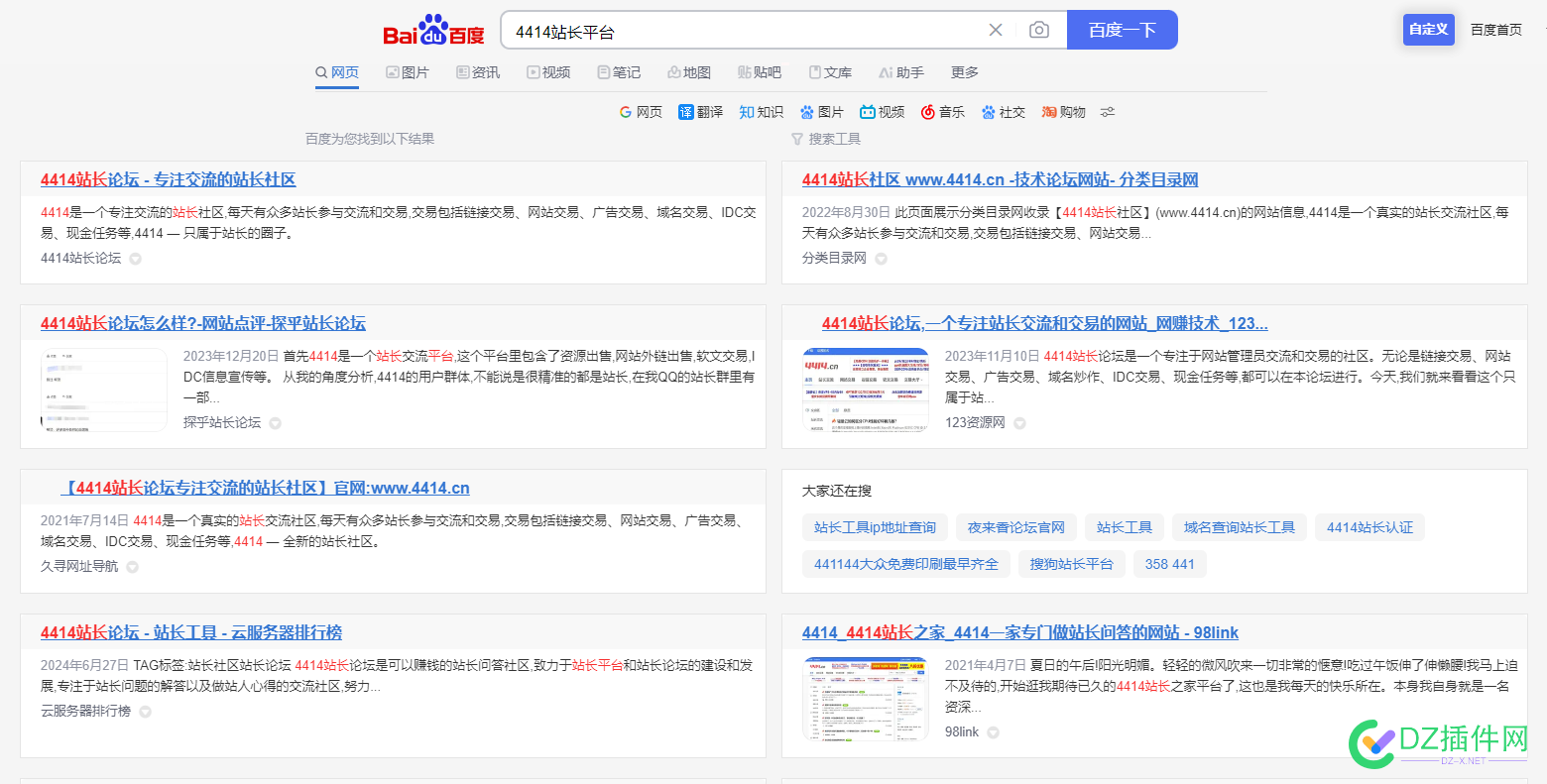Image resolution: width=1547 pixels, height=784 pixels.
Task: Open result 4414站长论坛怎么样 网站点评
Action: coord(203,323)
